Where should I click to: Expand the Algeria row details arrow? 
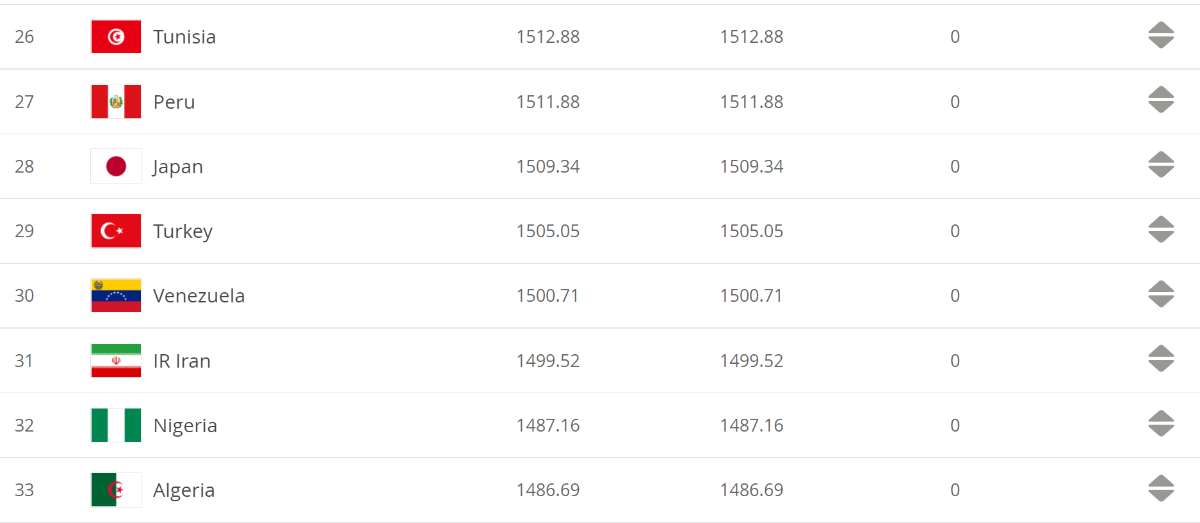1161,489
